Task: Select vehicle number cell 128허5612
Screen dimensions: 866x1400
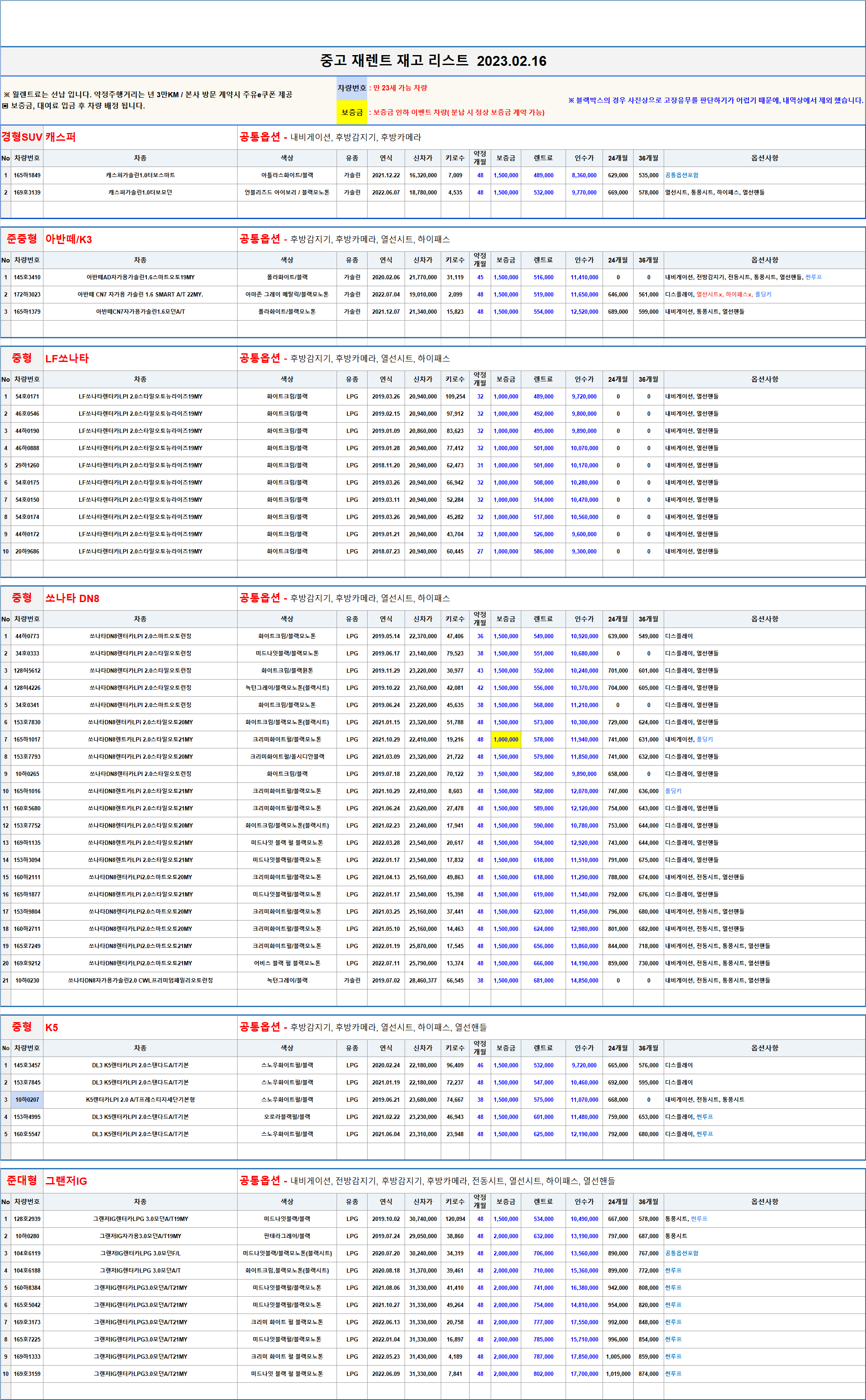Action: point(27,670)
